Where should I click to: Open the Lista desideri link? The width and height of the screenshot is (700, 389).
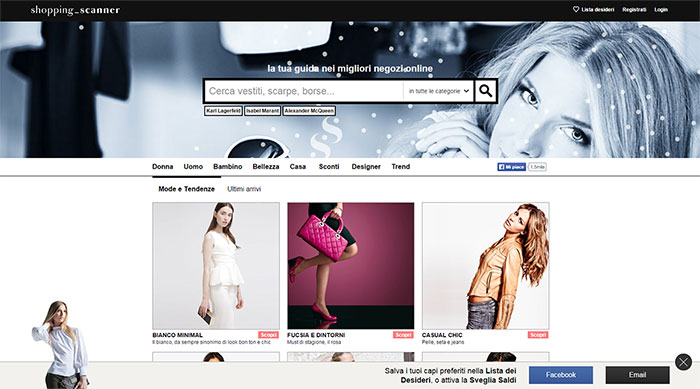tap(597, 9)
